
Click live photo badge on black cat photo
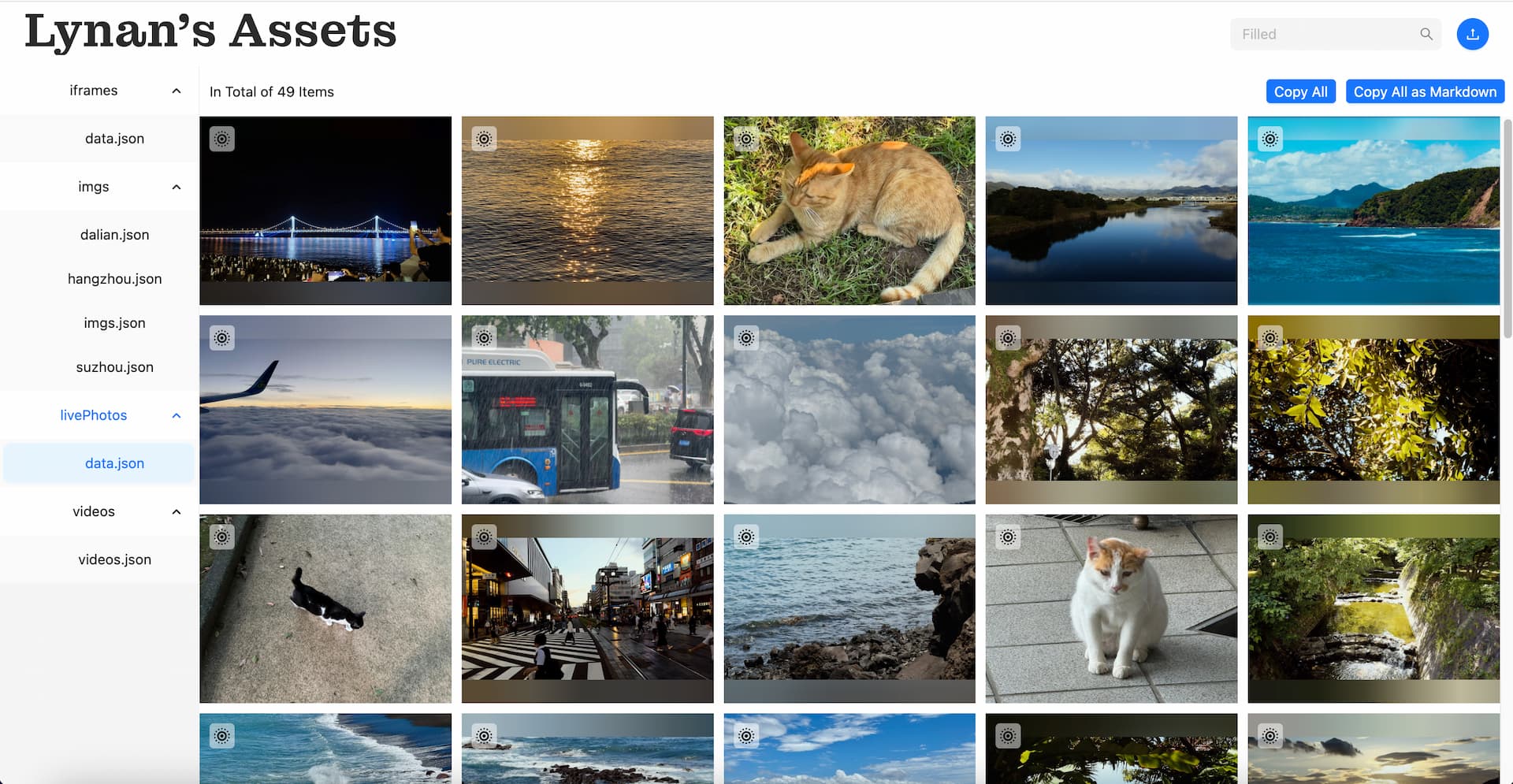click(x=222, y=537)
